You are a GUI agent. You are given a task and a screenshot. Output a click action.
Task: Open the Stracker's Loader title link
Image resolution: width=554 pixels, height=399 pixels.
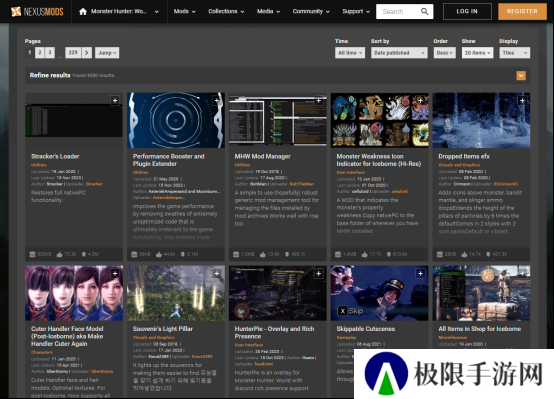[55, 156]
